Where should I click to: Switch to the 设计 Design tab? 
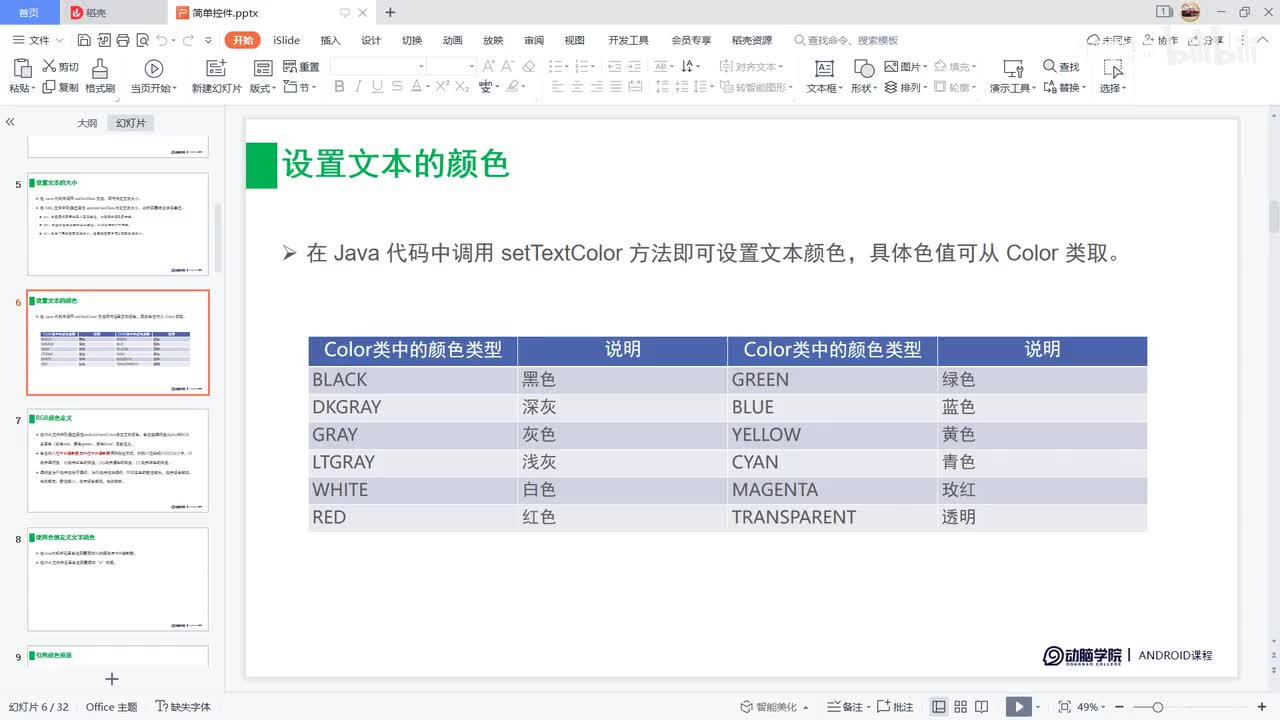[371, 40]
